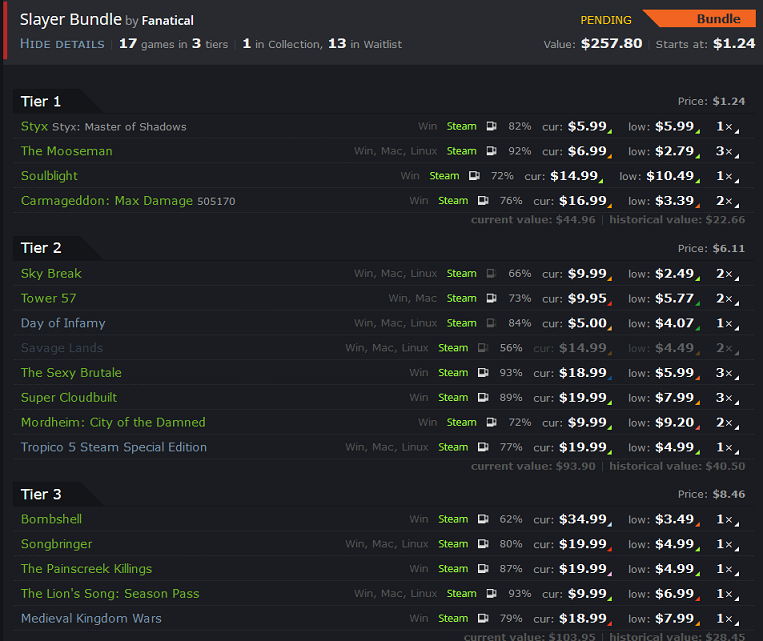Viewport: 763px width, 641px height.
Task: Click trading cards icon for Super Cloudbuilt
Action: coord(483,398)
